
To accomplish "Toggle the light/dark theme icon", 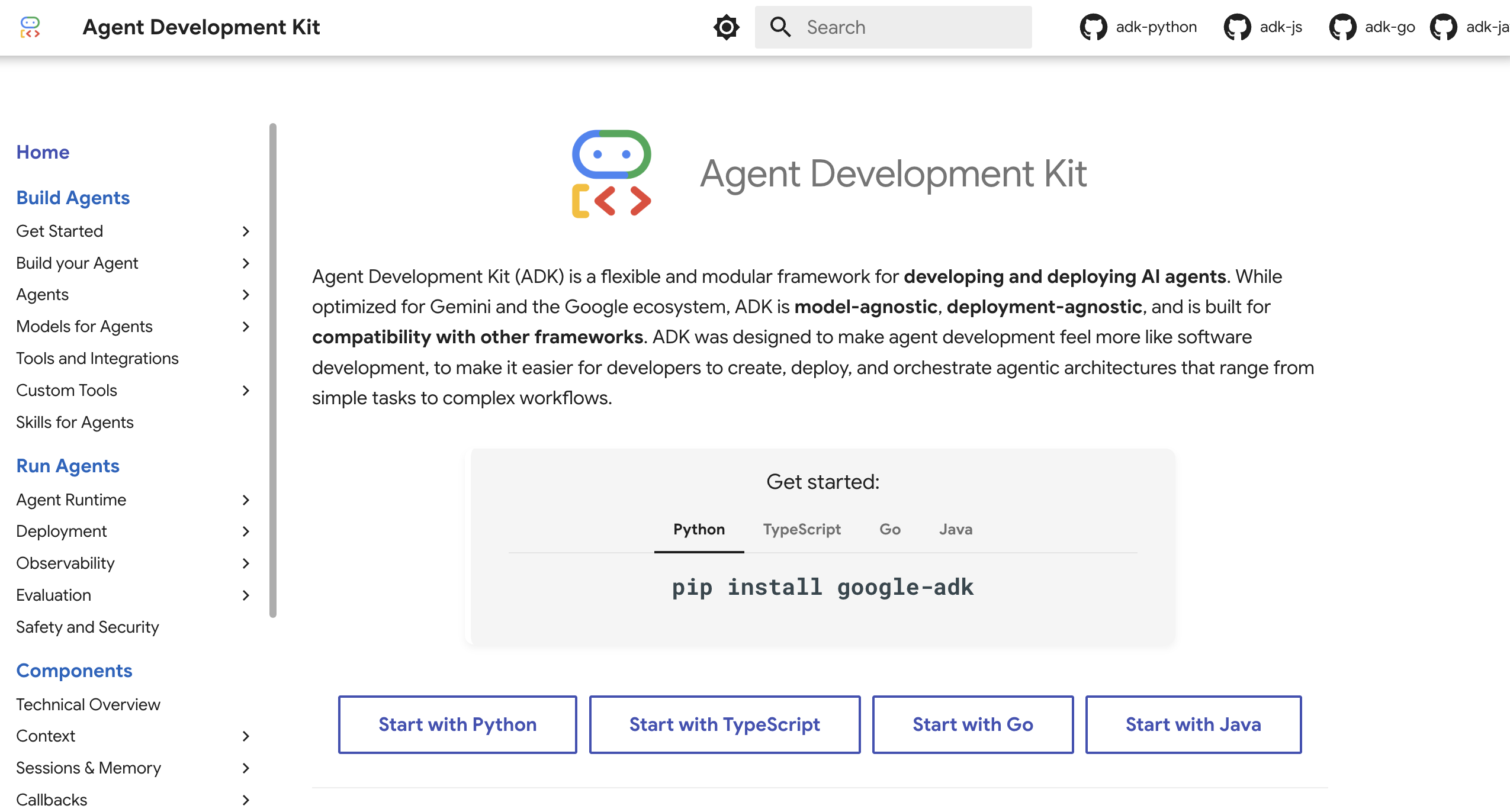I will click(x=726, y=27).
